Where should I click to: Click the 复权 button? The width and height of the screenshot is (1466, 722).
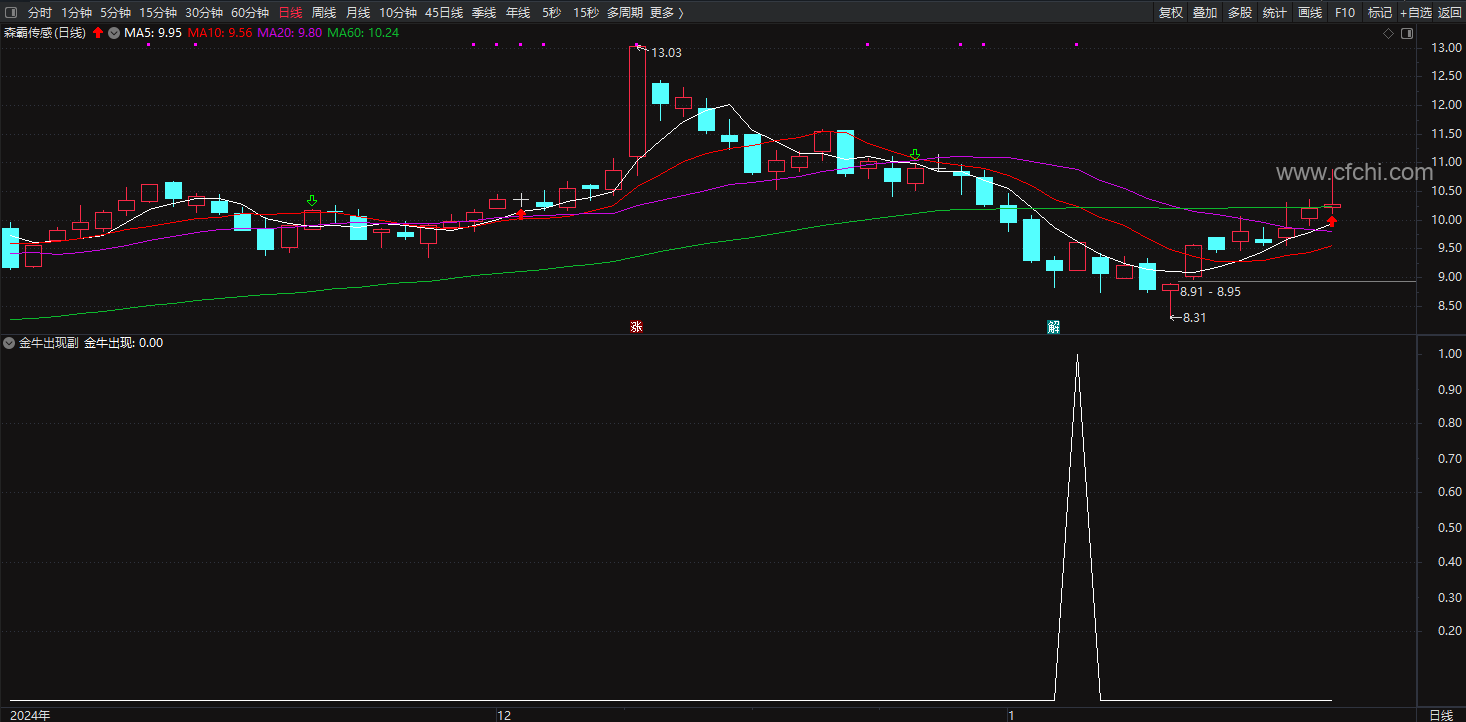(x=1171, y=13)
